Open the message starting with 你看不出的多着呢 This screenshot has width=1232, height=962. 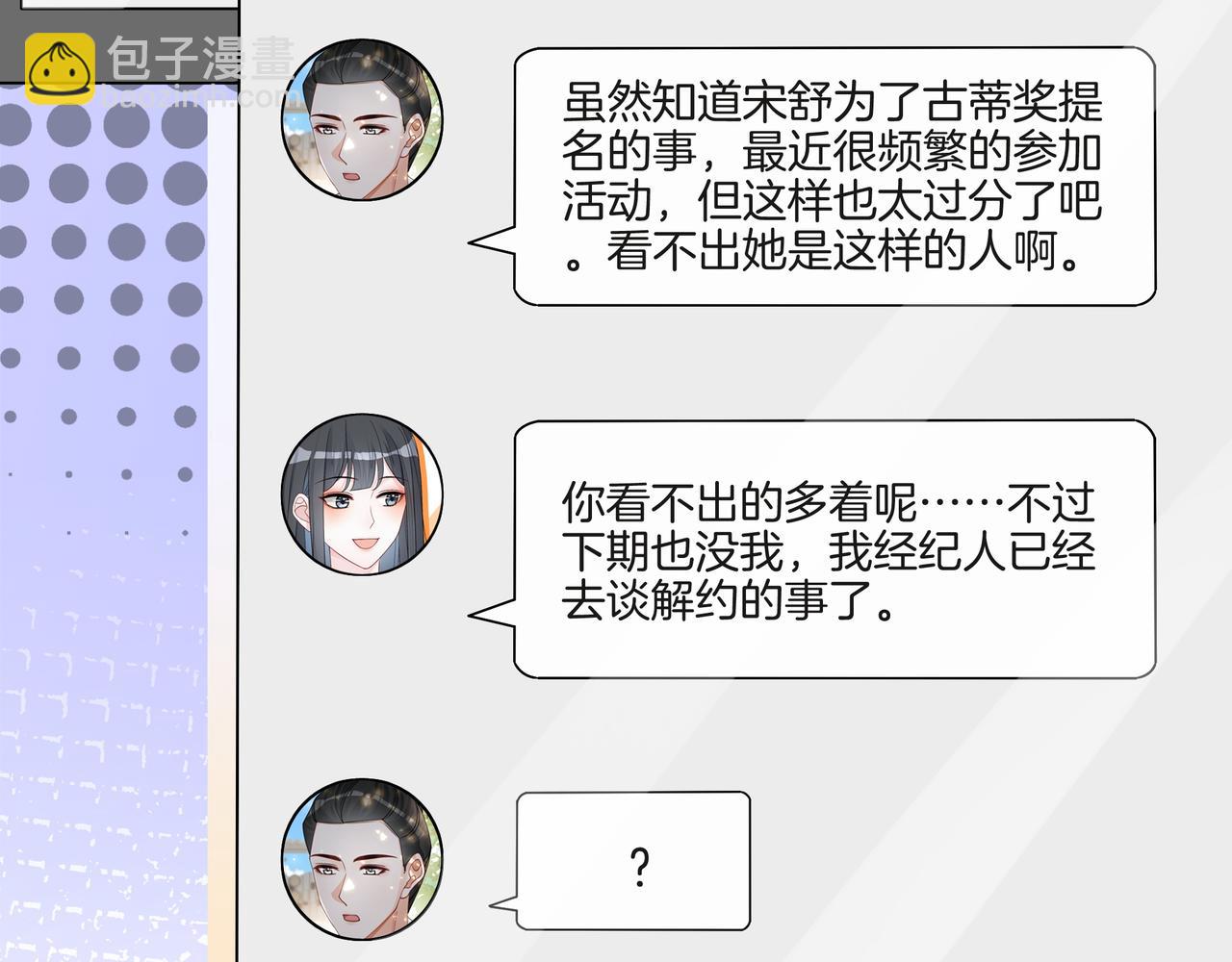834,548
